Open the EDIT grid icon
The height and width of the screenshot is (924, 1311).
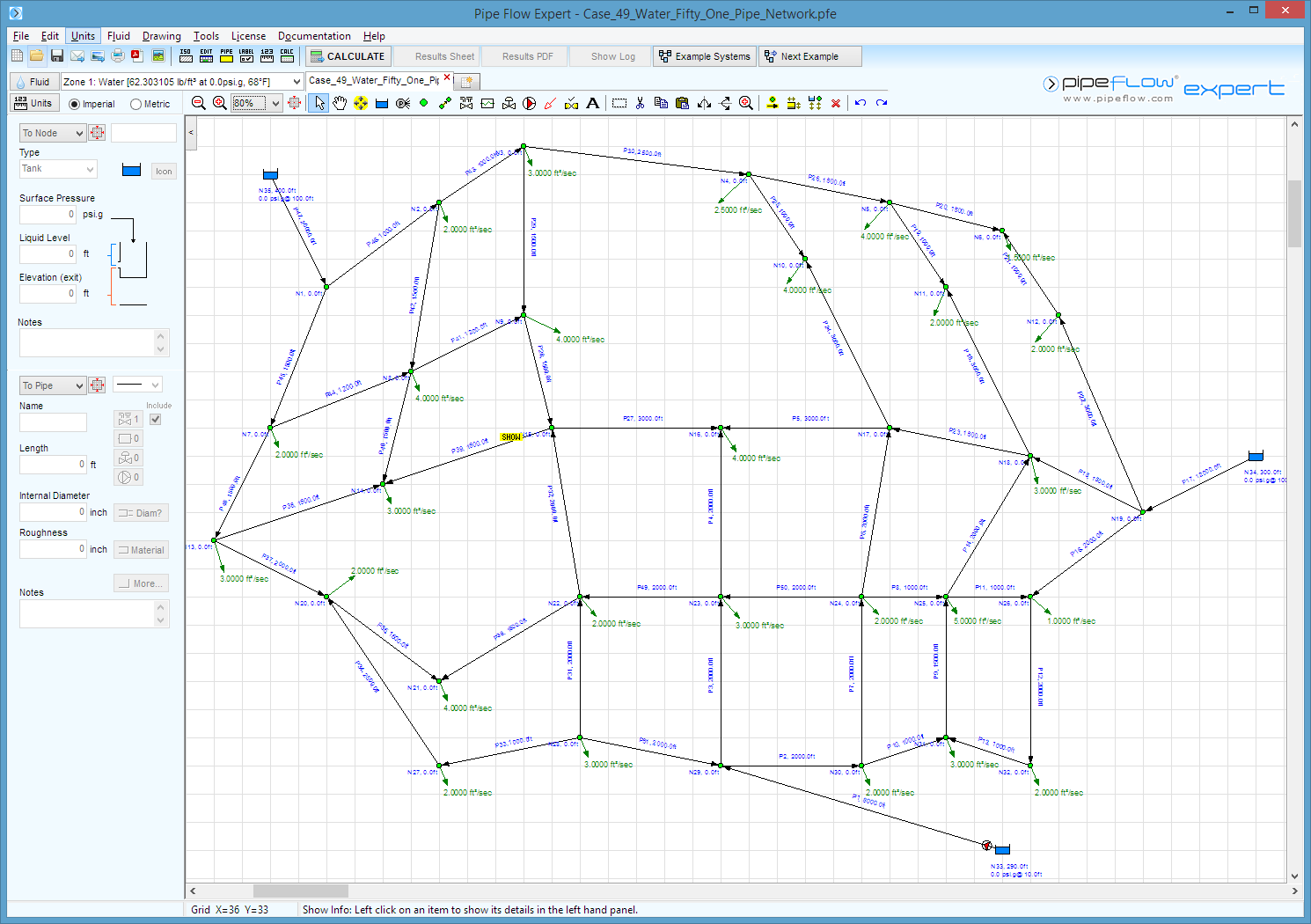coord(206,55)
